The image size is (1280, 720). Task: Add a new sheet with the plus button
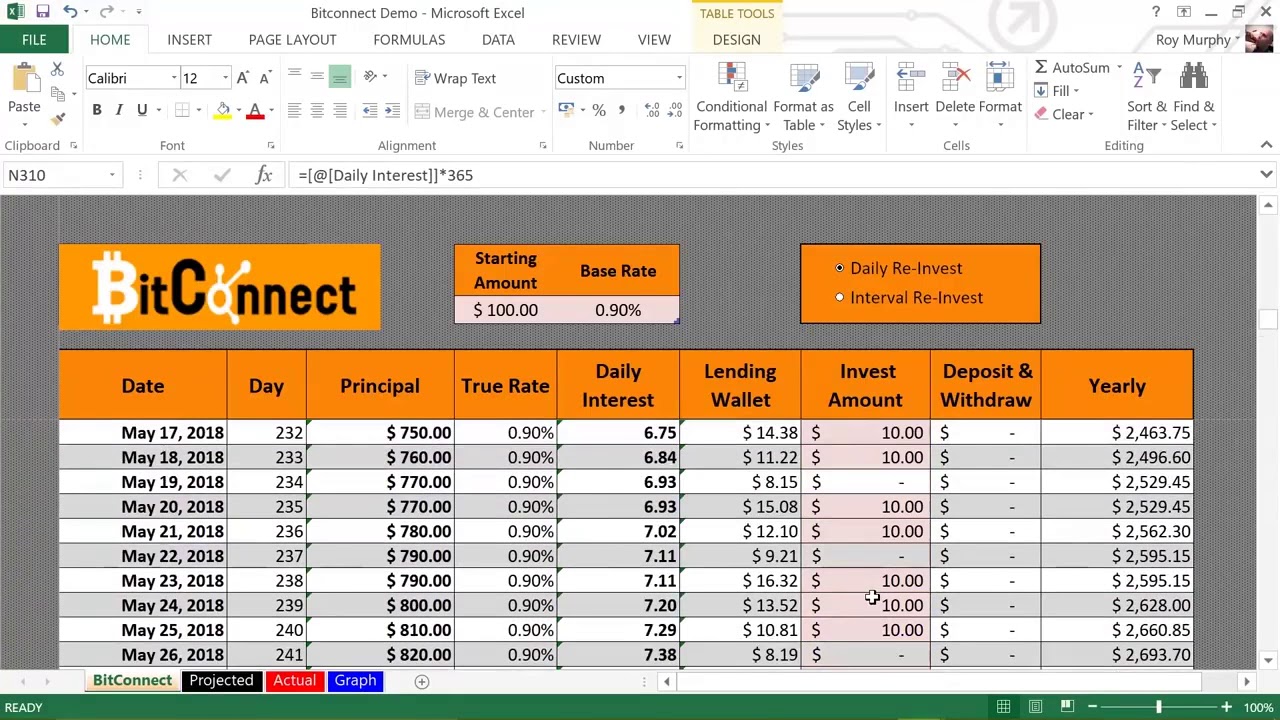[x=421, y=681]
